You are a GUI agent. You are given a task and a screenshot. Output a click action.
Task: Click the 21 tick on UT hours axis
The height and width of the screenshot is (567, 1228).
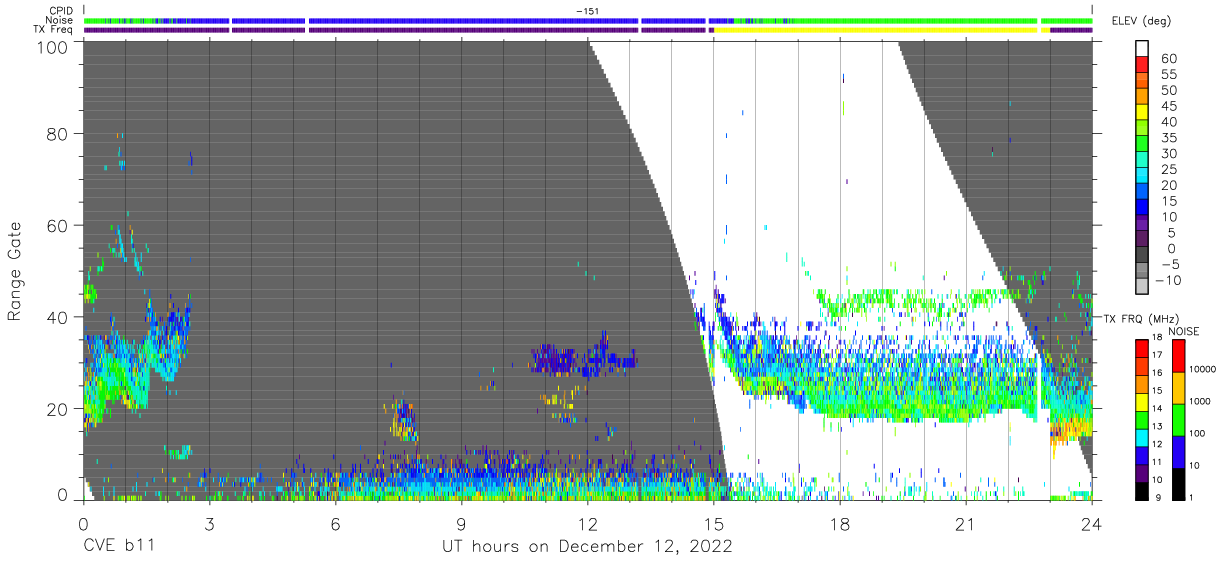[966, 523]
